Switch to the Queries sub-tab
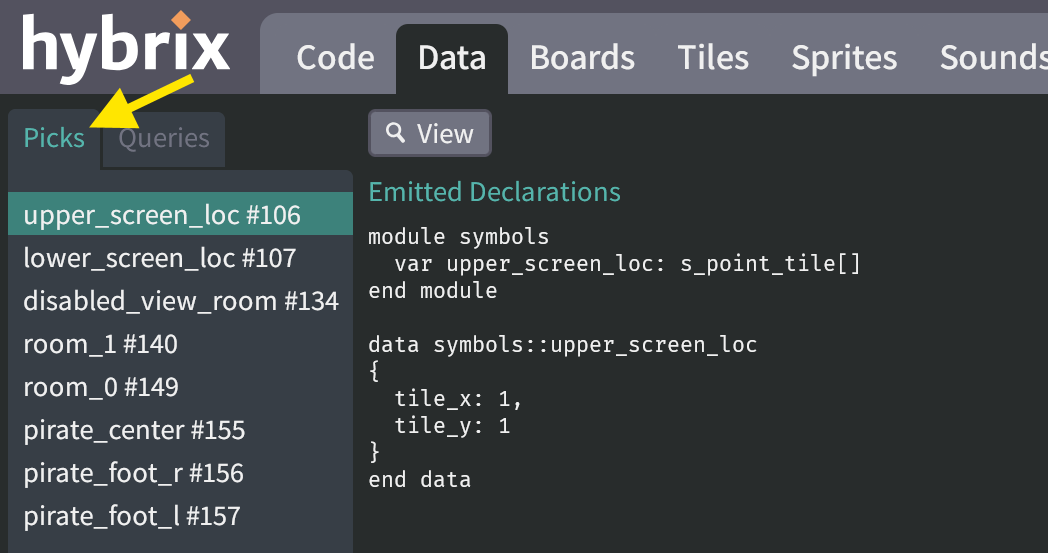The height and width of the screenshot is (553, 1048). pos(164,138)
